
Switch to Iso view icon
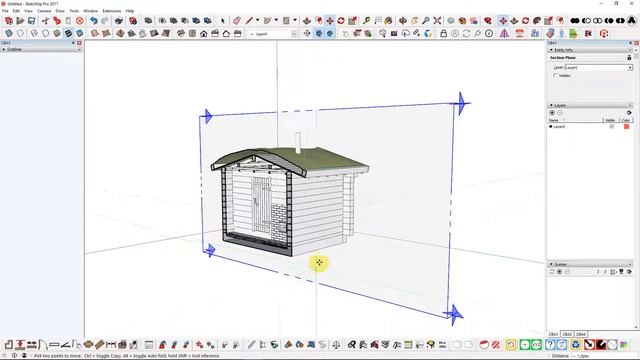(x=181, y=33)
